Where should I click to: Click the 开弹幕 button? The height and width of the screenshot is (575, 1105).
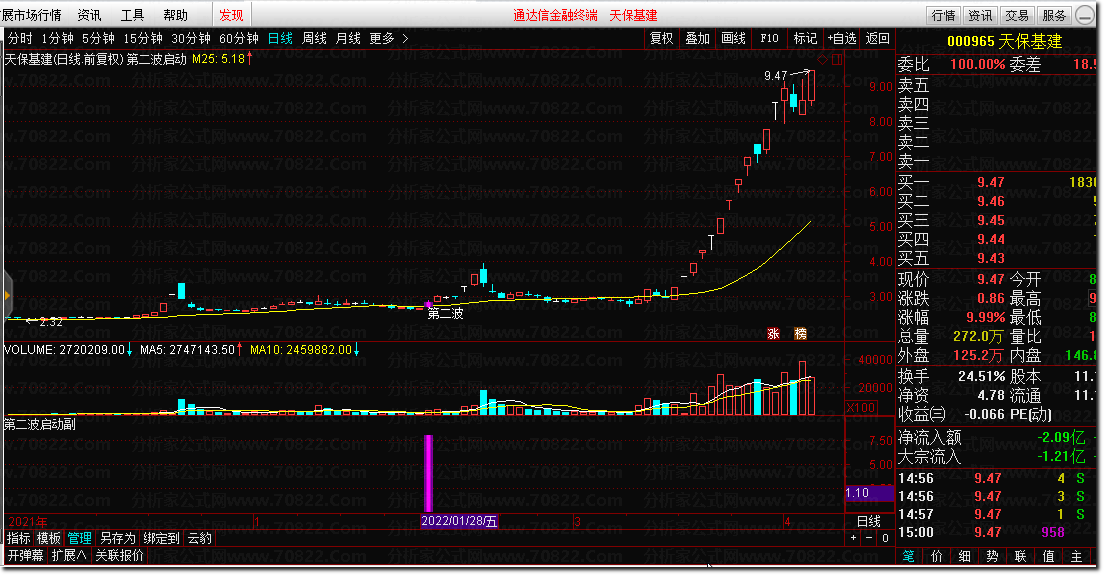(25, 555)
